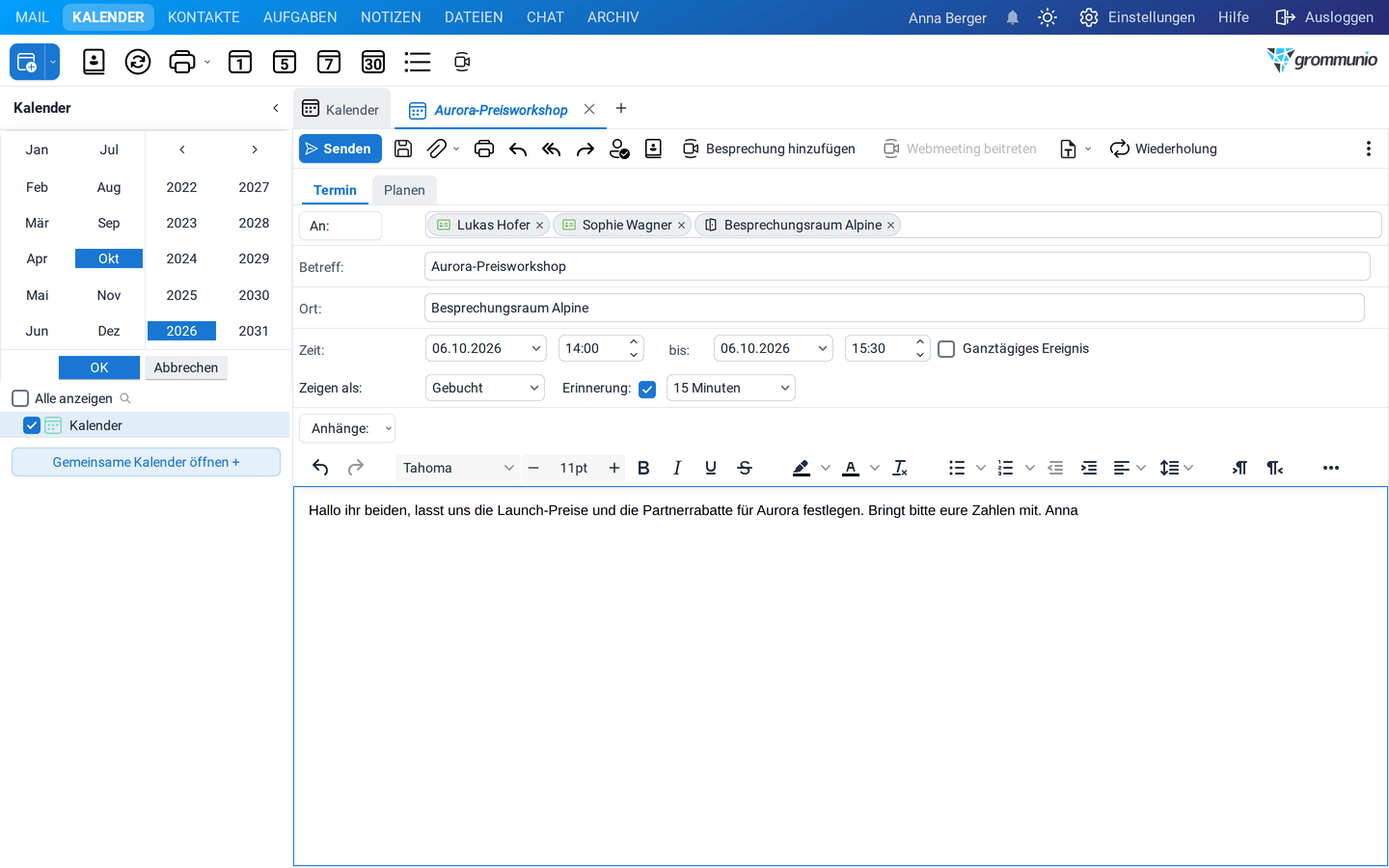Click the forward arrow icon
This screenshot has height=868, width=1389.
[586, 149]
